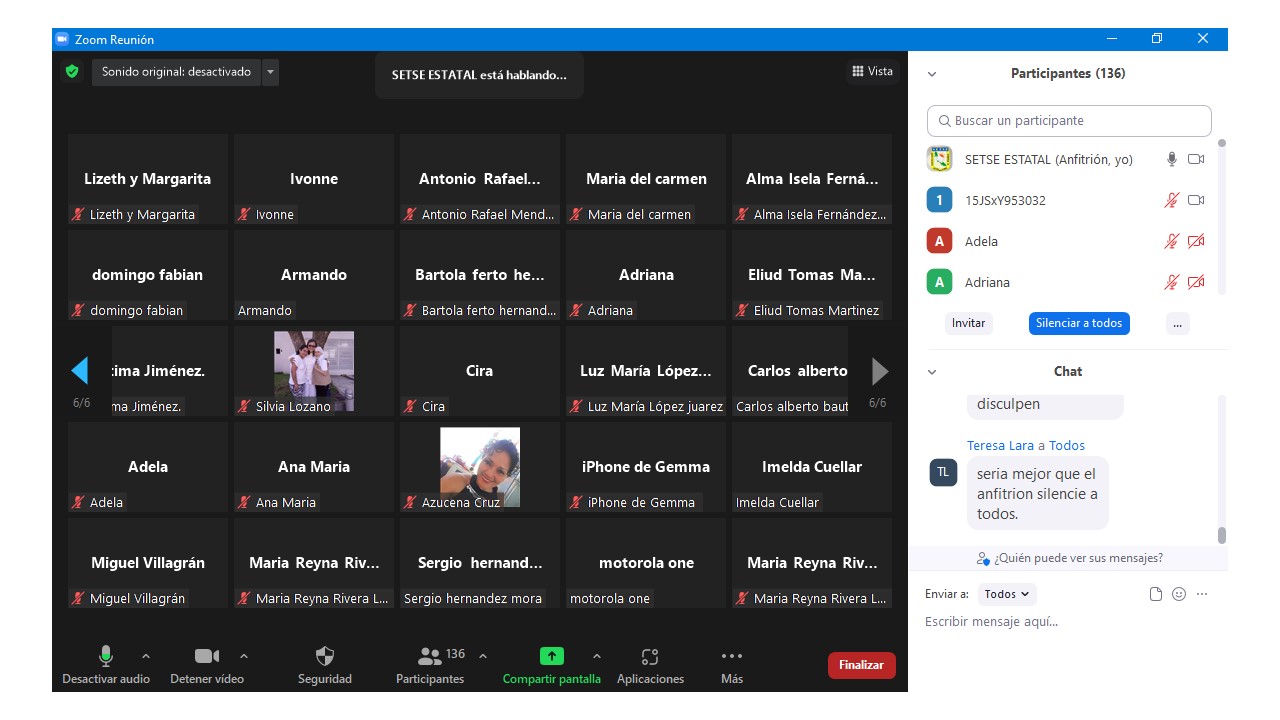Screen dimensions: 1280x720
Task: Click the green encryption shield icon
Action: [x=72, y=72]
